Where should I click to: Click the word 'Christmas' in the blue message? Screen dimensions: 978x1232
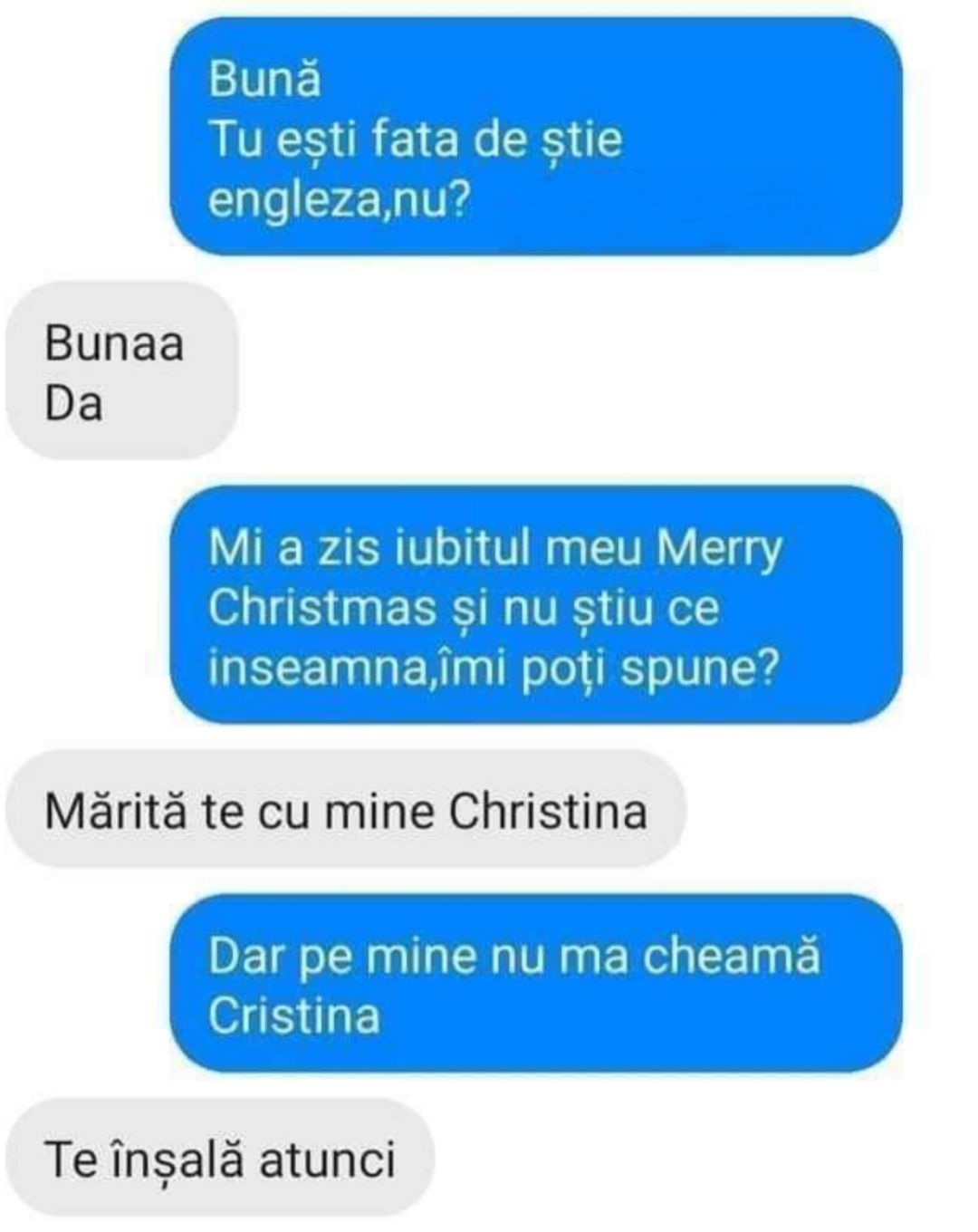coord(322,608)
